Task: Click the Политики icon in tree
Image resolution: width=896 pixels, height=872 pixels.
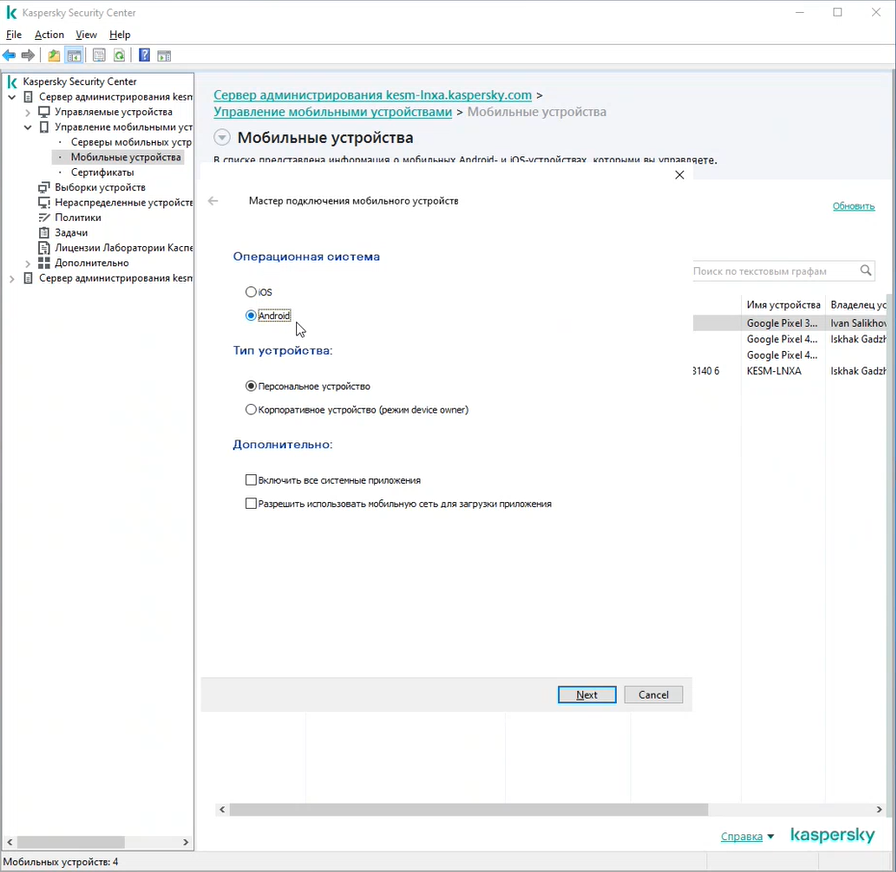Action: 44,218
